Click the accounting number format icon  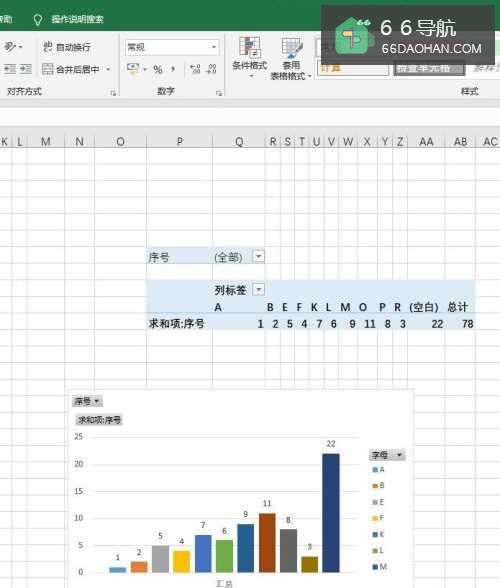(x=133, y=69)
